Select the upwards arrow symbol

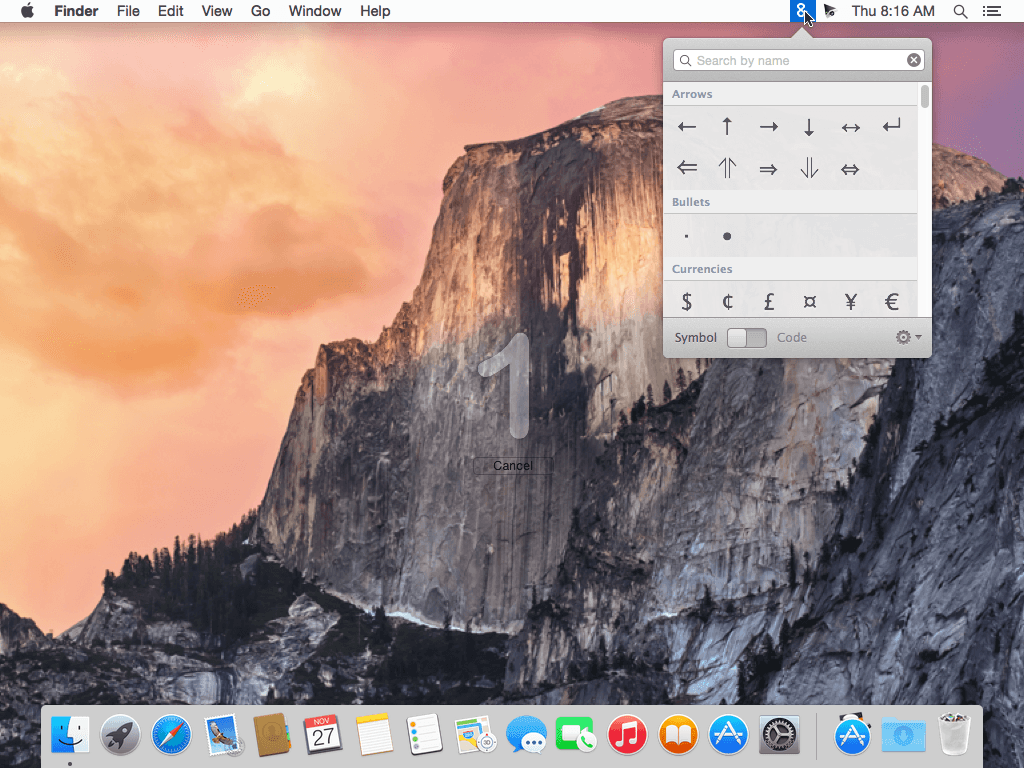[x=727, y=127]
